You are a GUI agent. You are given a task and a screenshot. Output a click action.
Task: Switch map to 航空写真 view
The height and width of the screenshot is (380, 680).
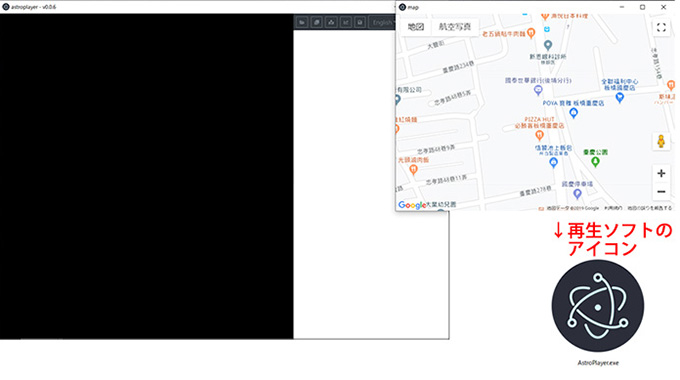point(455,27)
